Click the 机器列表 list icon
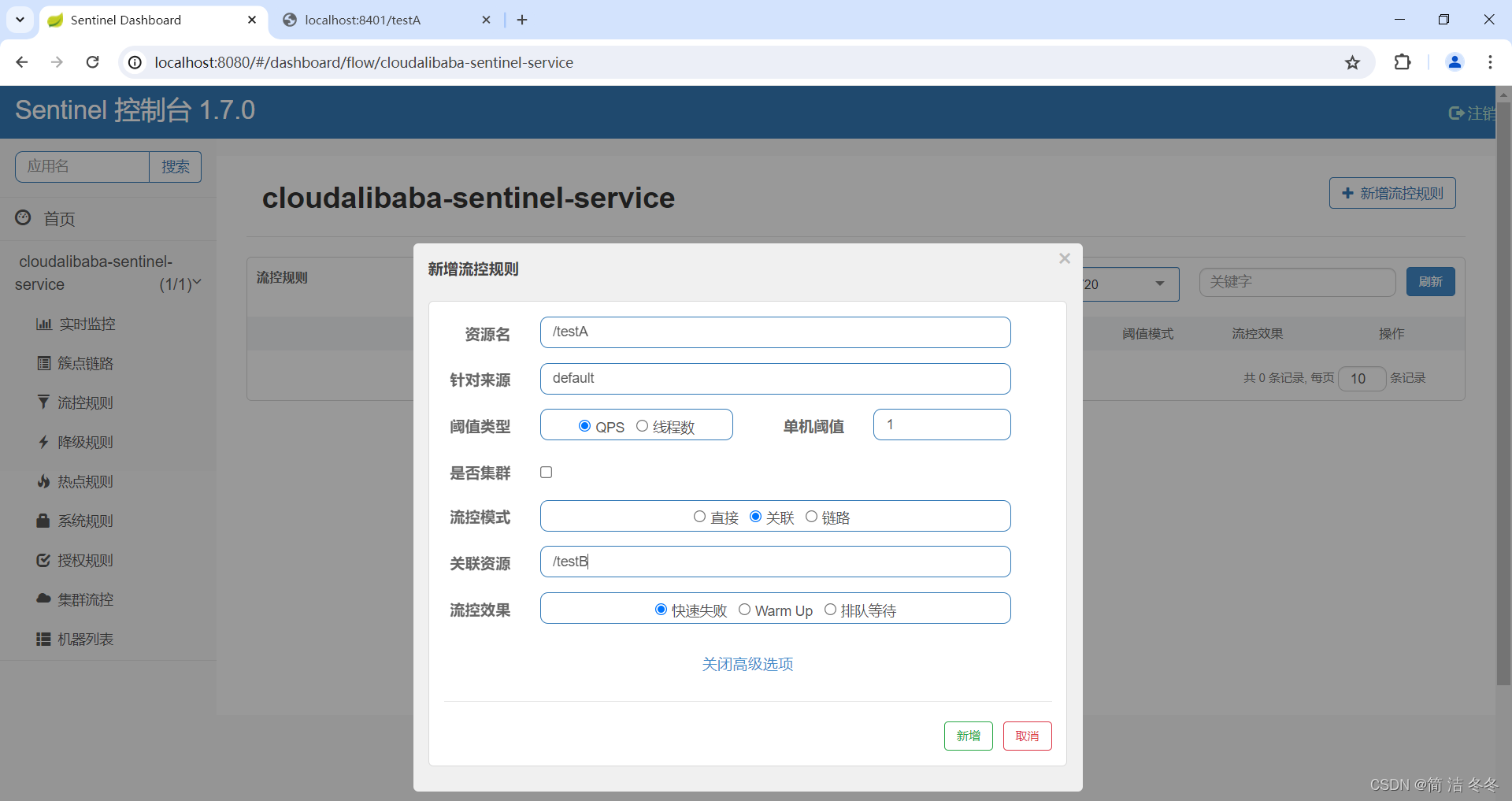Viewport: 1512px width, 801px height. (x=43, y=639)
